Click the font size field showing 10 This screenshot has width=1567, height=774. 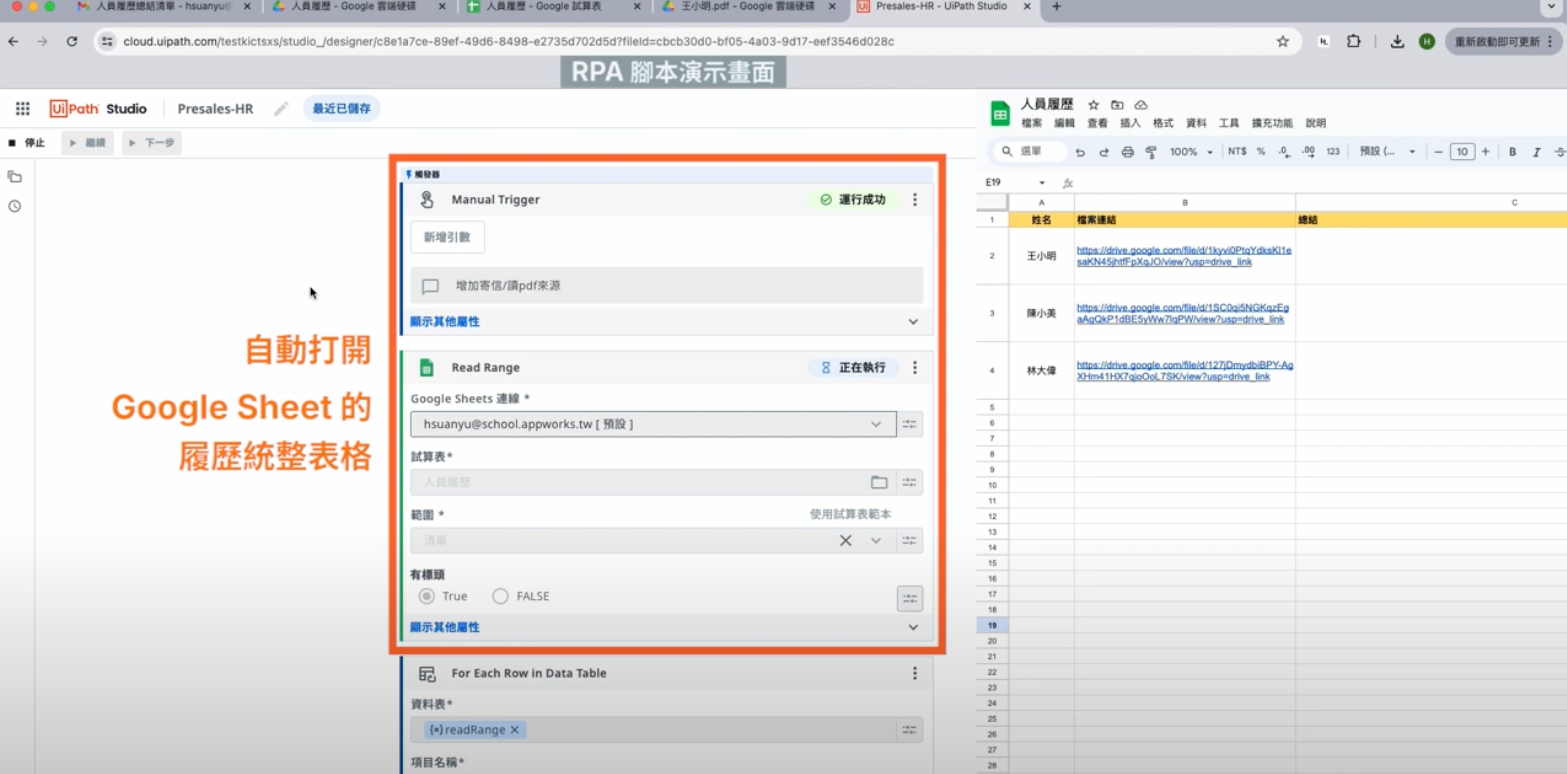pyautogui.click(x=1462, y=152)
